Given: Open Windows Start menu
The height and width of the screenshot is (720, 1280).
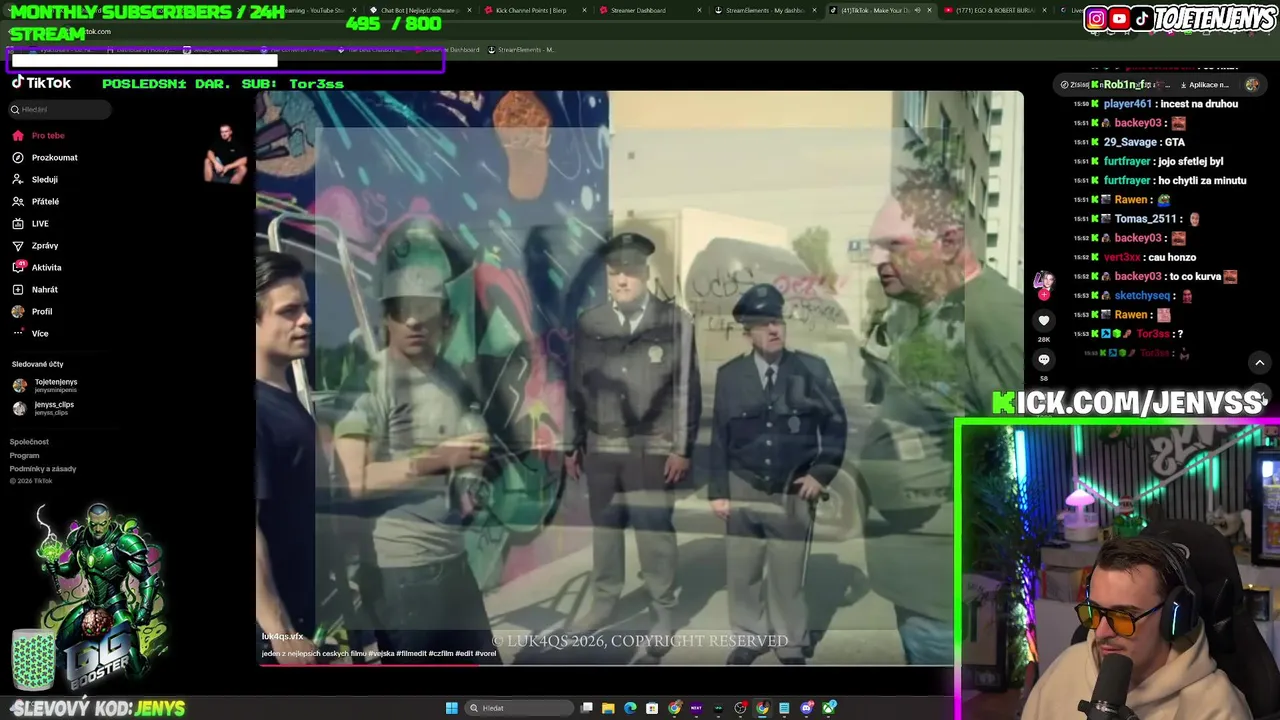Looking at the screenshot, I should tap(452, 708).
